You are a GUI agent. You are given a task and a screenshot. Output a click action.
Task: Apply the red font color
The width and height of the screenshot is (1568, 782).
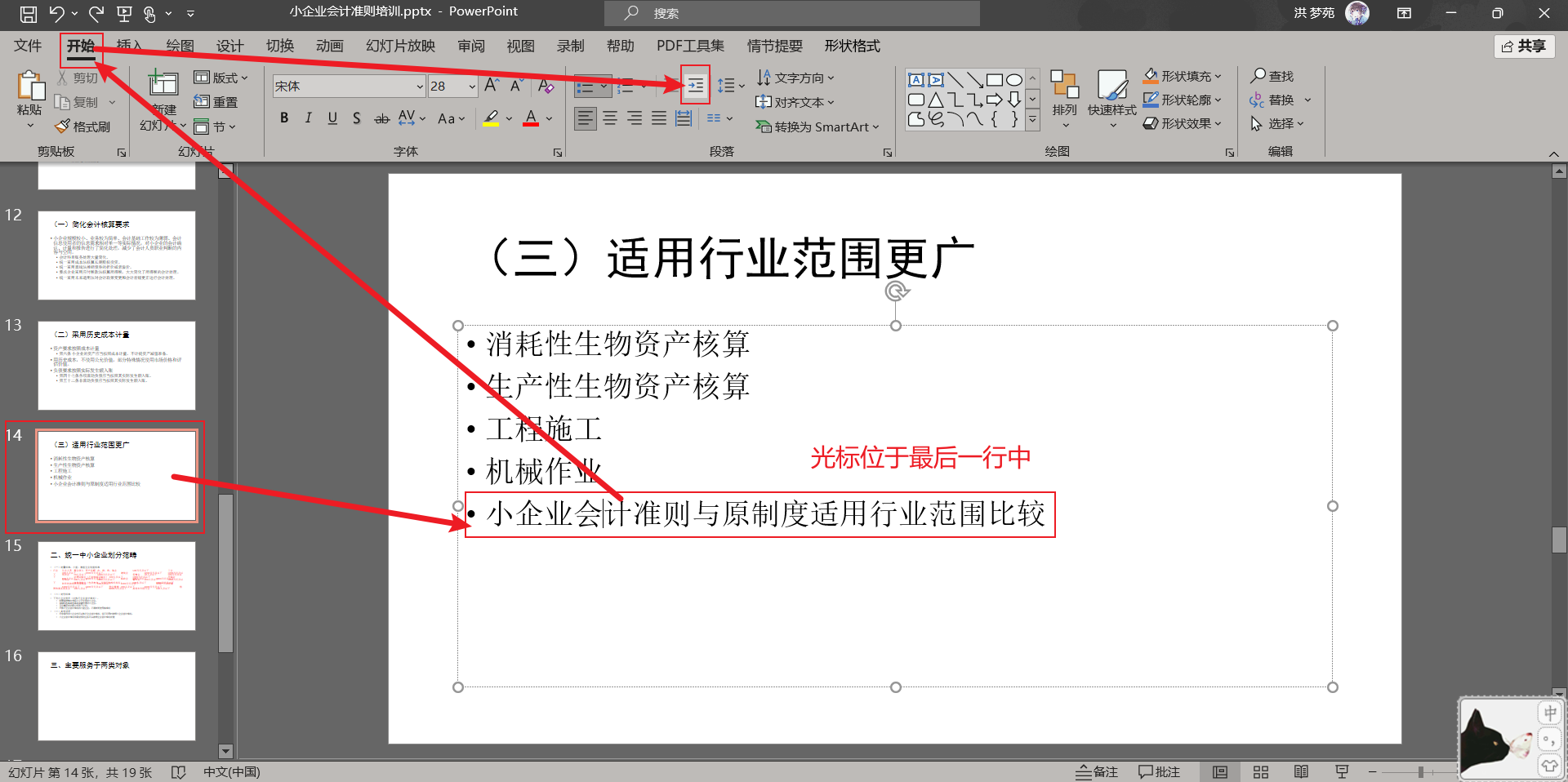(531, 118)
